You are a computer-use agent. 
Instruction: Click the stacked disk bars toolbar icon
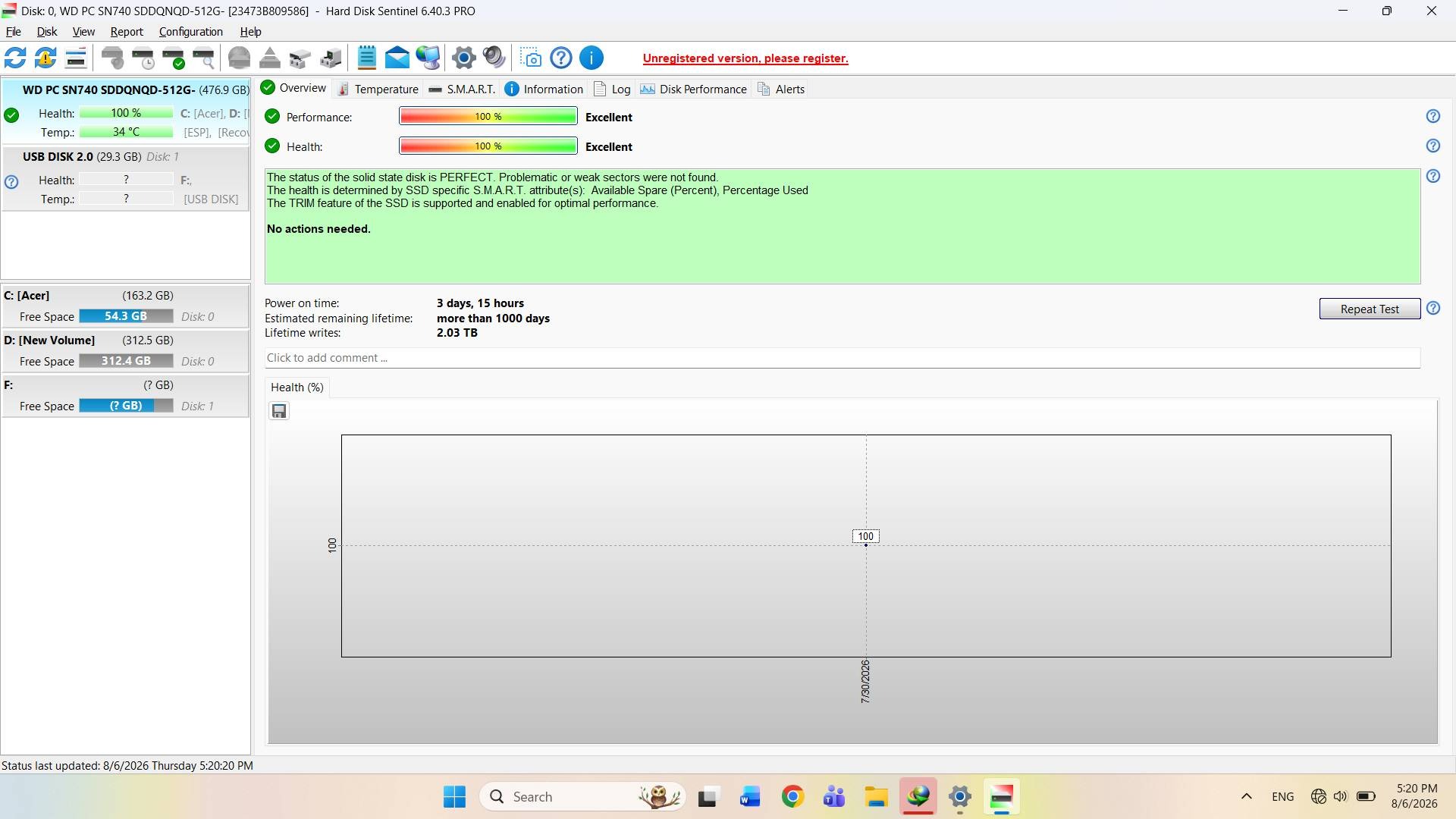pyautogui.click(x=76, y=58)
